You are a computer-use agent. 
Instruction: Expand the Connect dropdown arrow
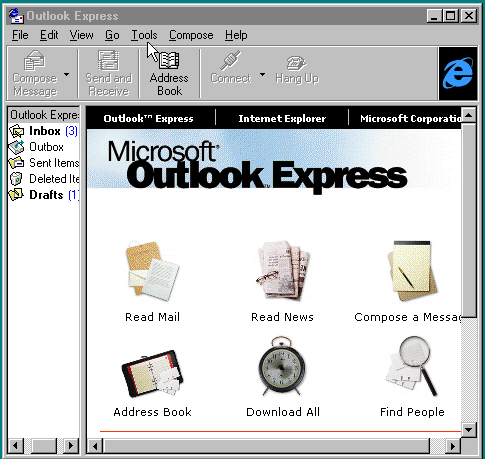(263, 74)
